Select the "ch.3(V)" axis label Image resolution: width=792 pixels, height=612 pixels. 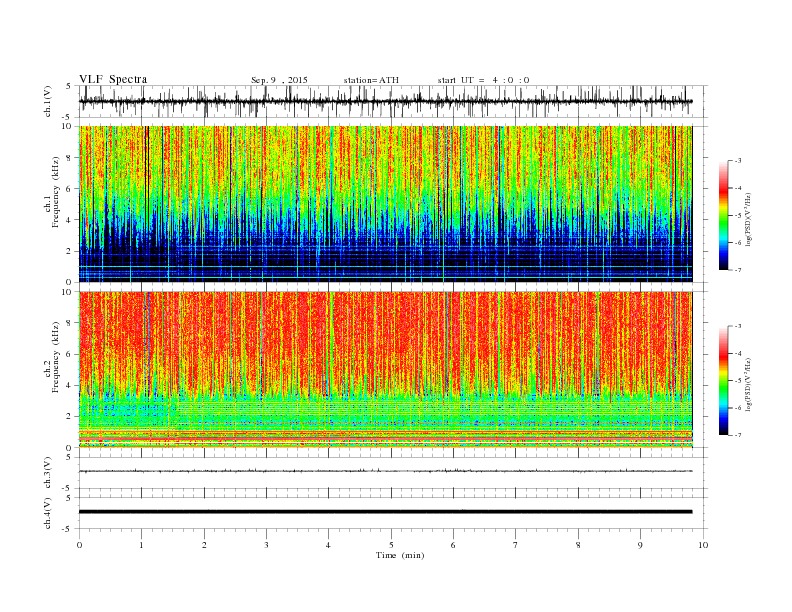click(x=47, y=473)
